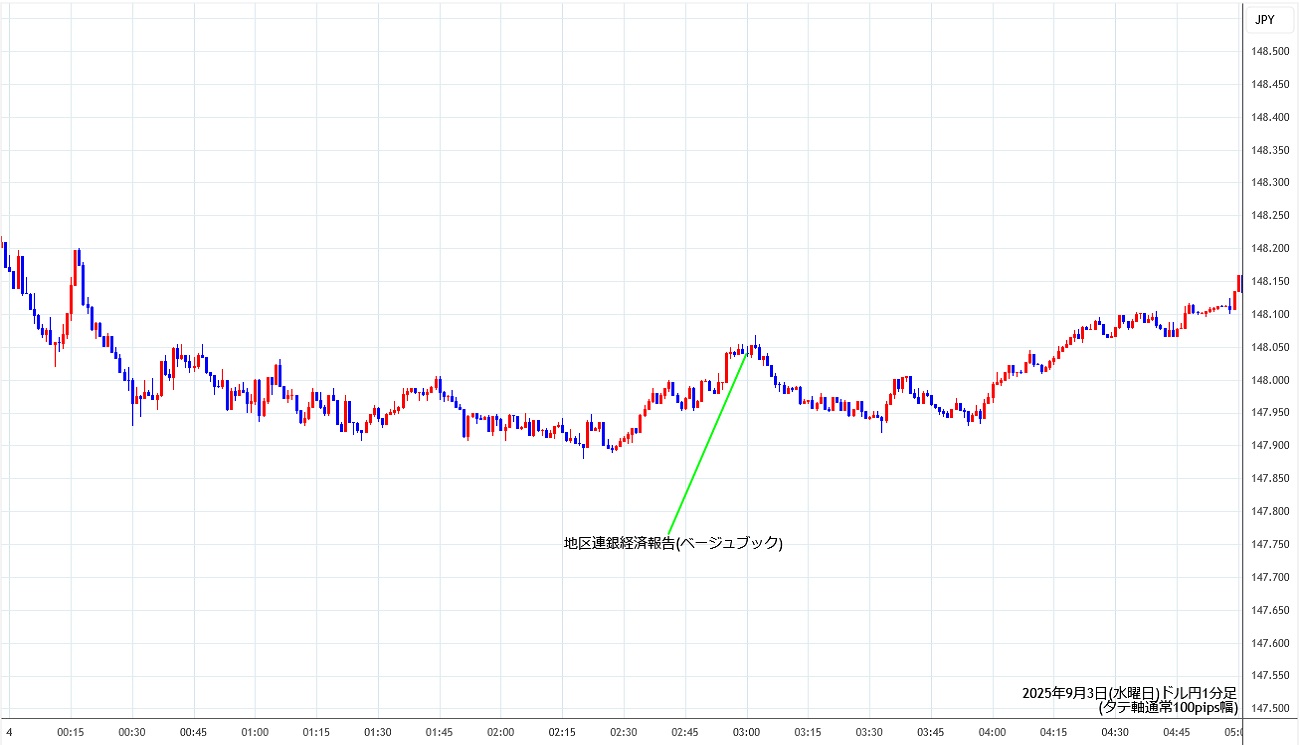Click the 03:00 time axis label
Viewport: 1300px width, 745px height.
747,733
